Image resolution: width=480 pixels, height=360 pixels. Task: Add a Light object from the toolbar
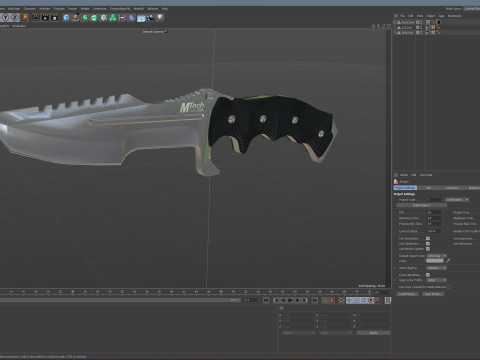[160, 17]
